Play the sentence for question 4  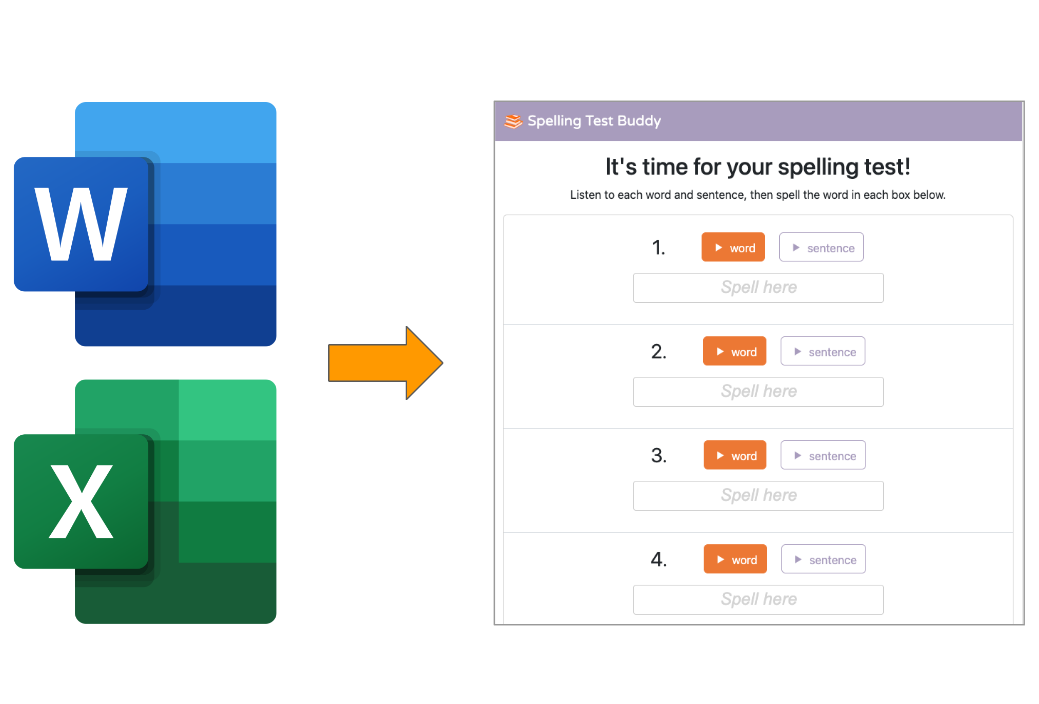822,560
